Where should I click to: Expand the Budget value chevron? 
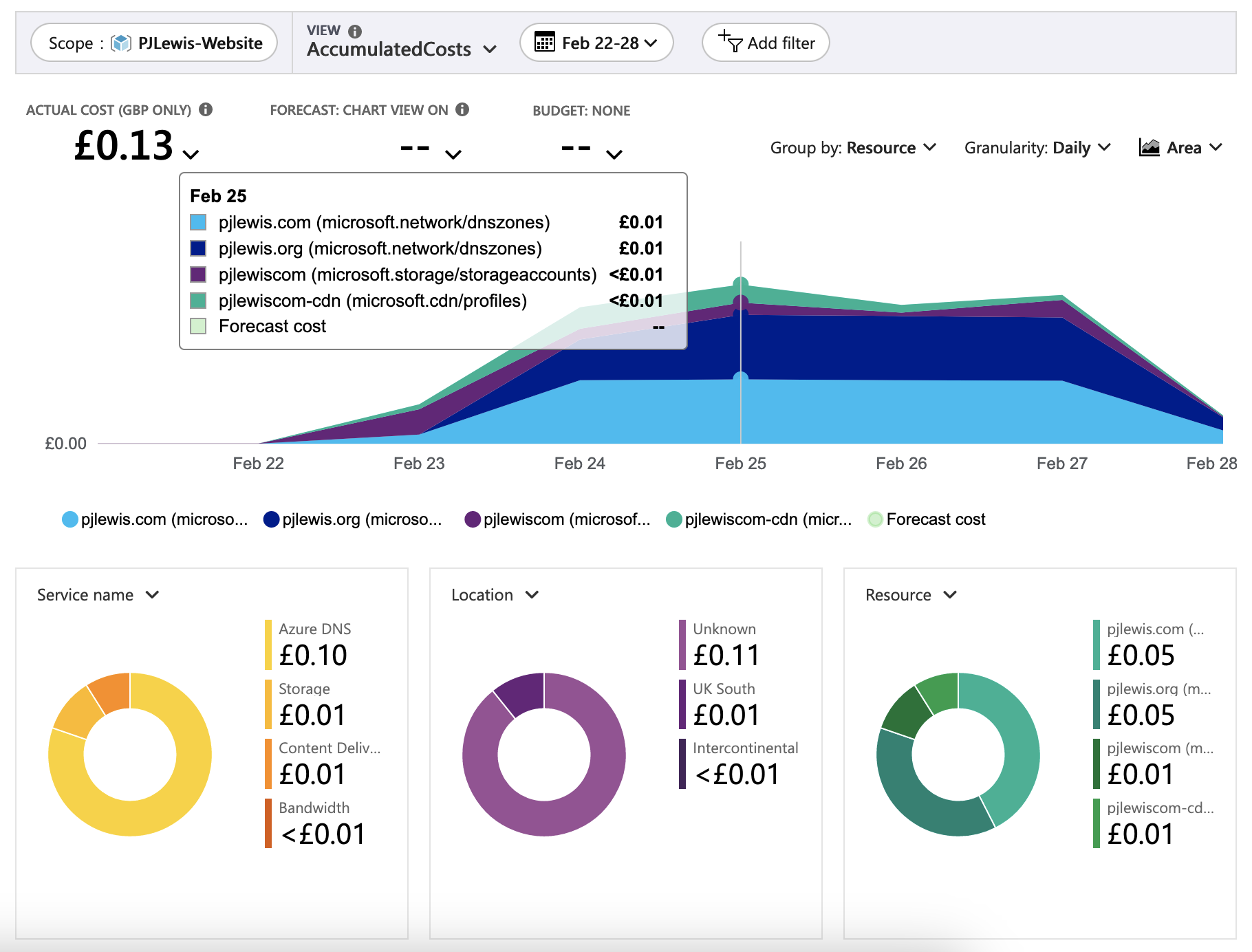614,154
